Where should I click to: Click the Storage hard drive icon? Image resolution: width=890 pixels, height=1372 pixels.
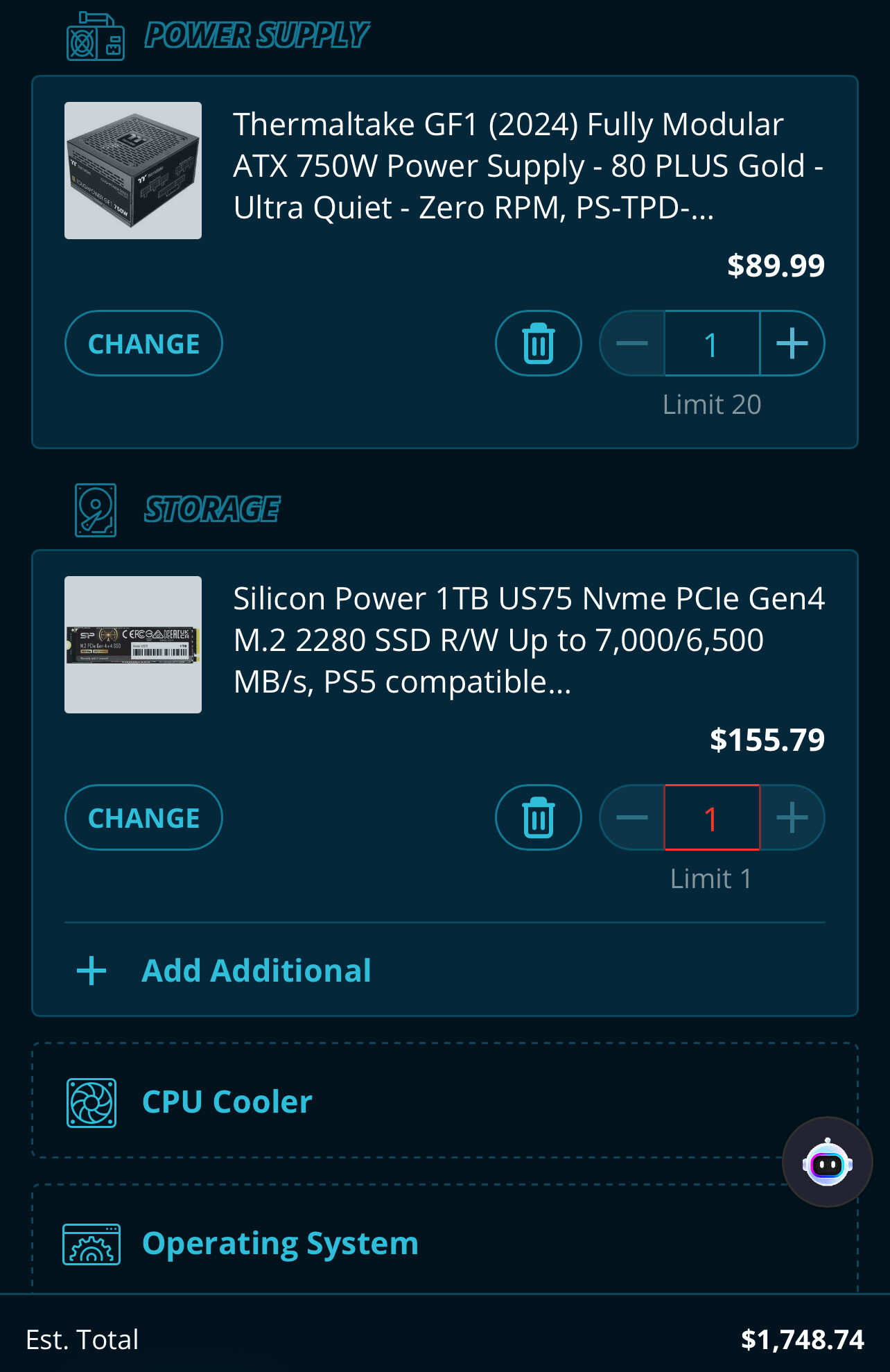pyautogui.click(x=95, y=510)
